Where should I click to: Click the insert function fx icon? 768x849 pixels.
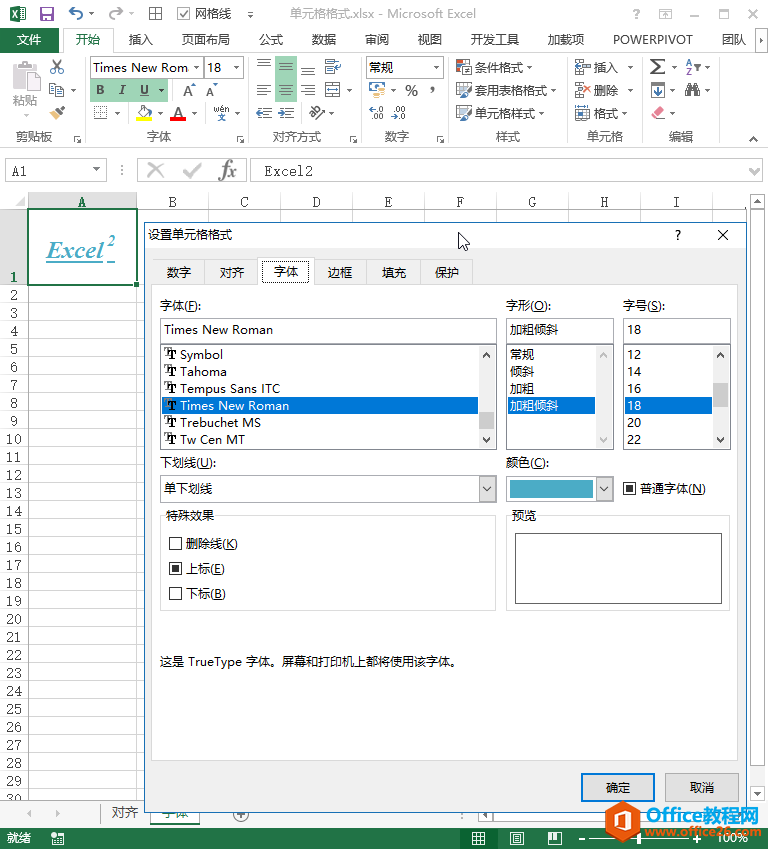point(227,171)
